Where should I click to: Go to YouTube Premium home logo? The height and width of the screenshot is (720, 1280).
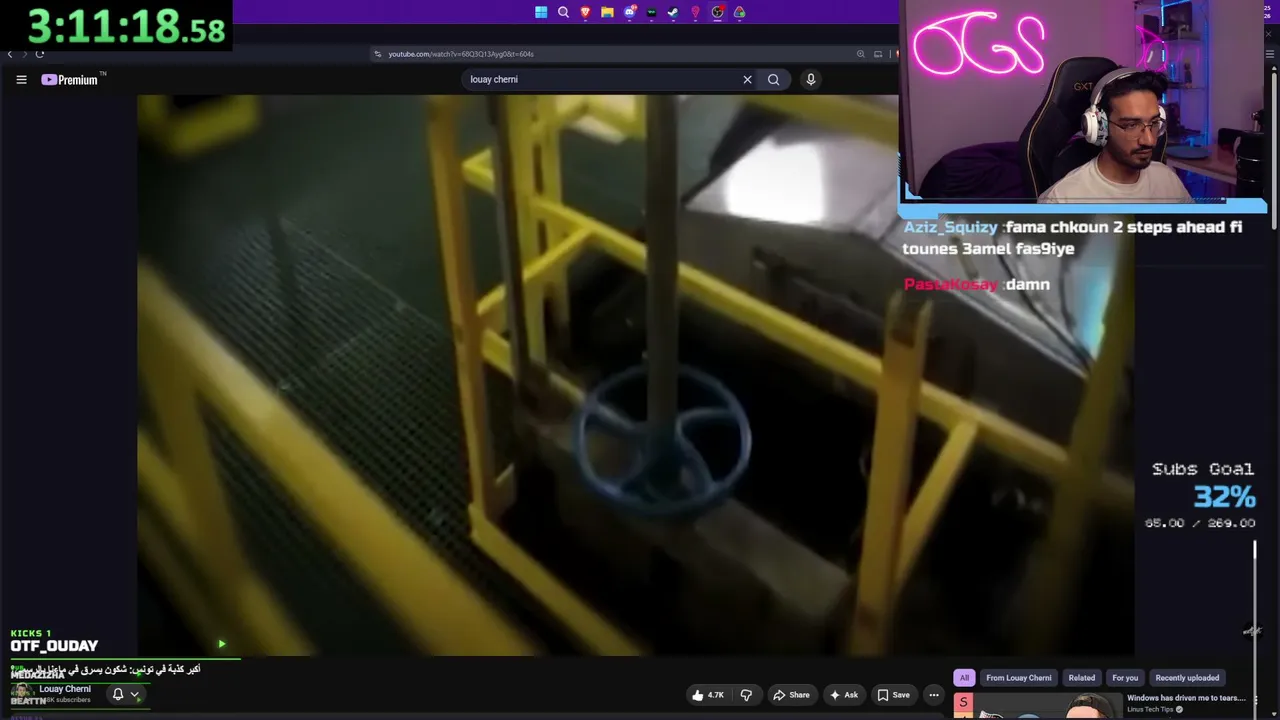coord(70,80)
